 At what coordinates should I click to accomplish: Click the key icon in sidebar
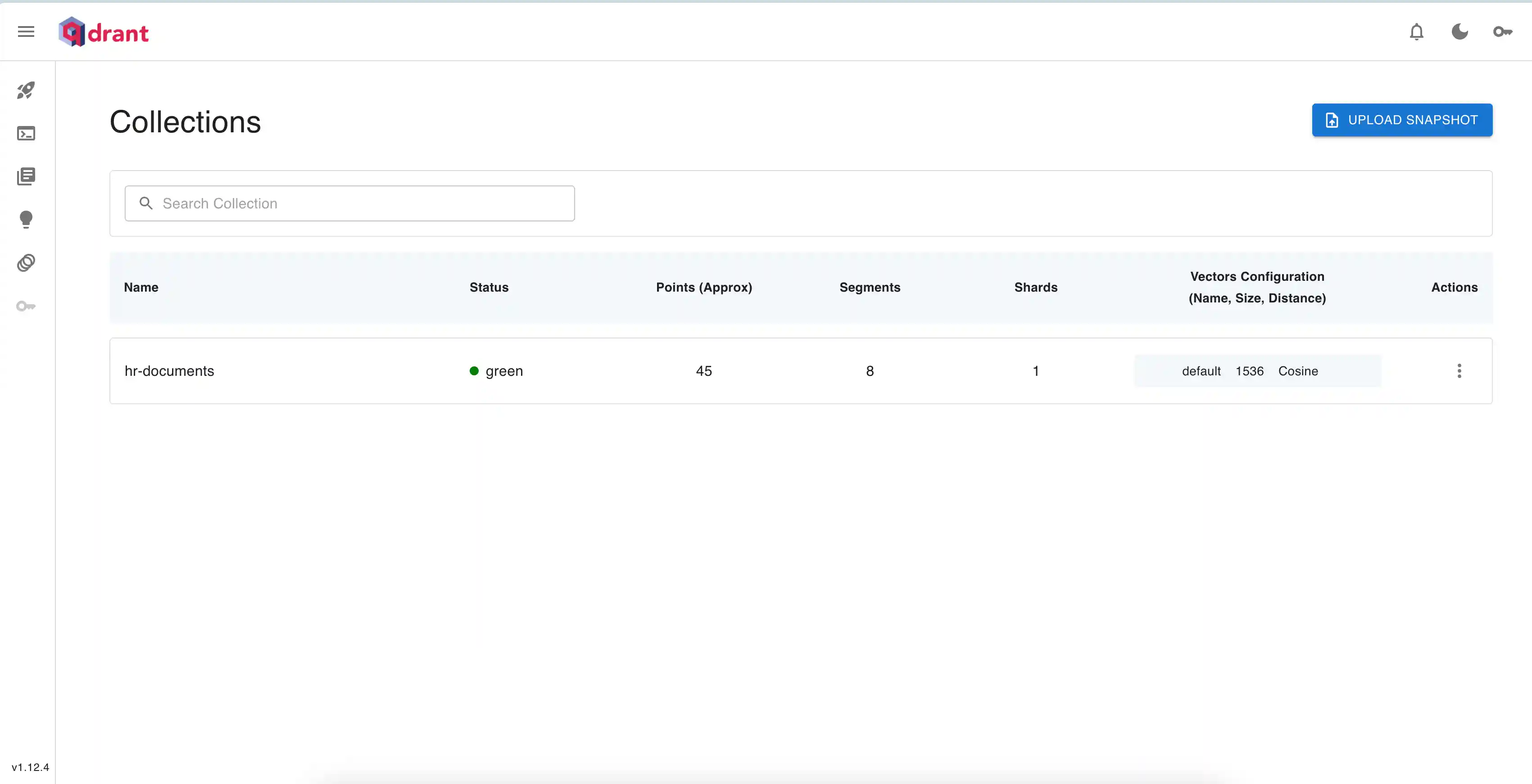pyautogui.click(x=26, y=306)
